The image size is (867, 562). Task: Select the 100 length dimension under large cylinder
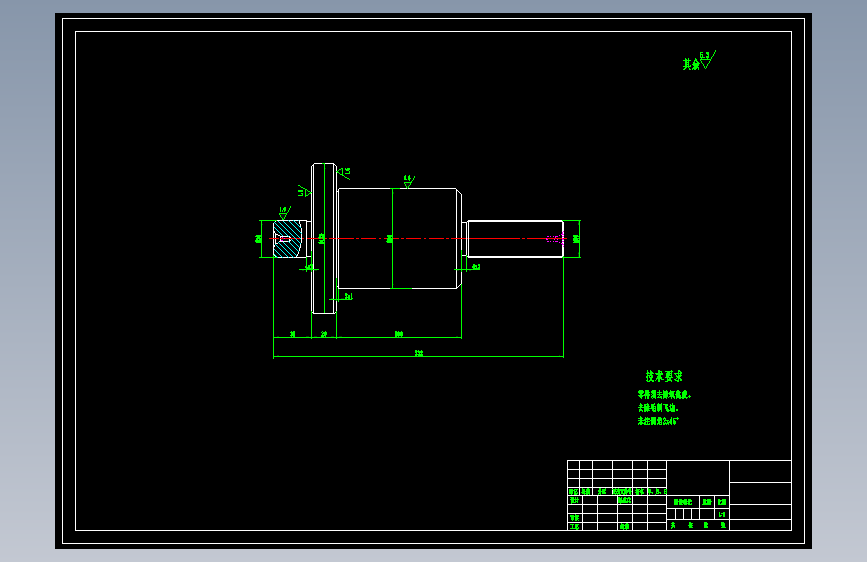click(x=399, y=334)
